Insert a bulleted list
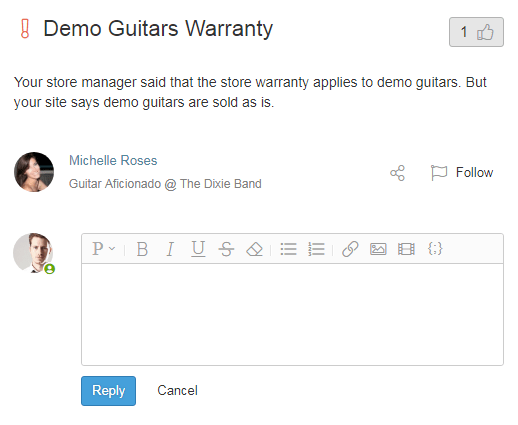Image resolution: width=518 pixels, height=425 pixels. click(x=288, y=249)
